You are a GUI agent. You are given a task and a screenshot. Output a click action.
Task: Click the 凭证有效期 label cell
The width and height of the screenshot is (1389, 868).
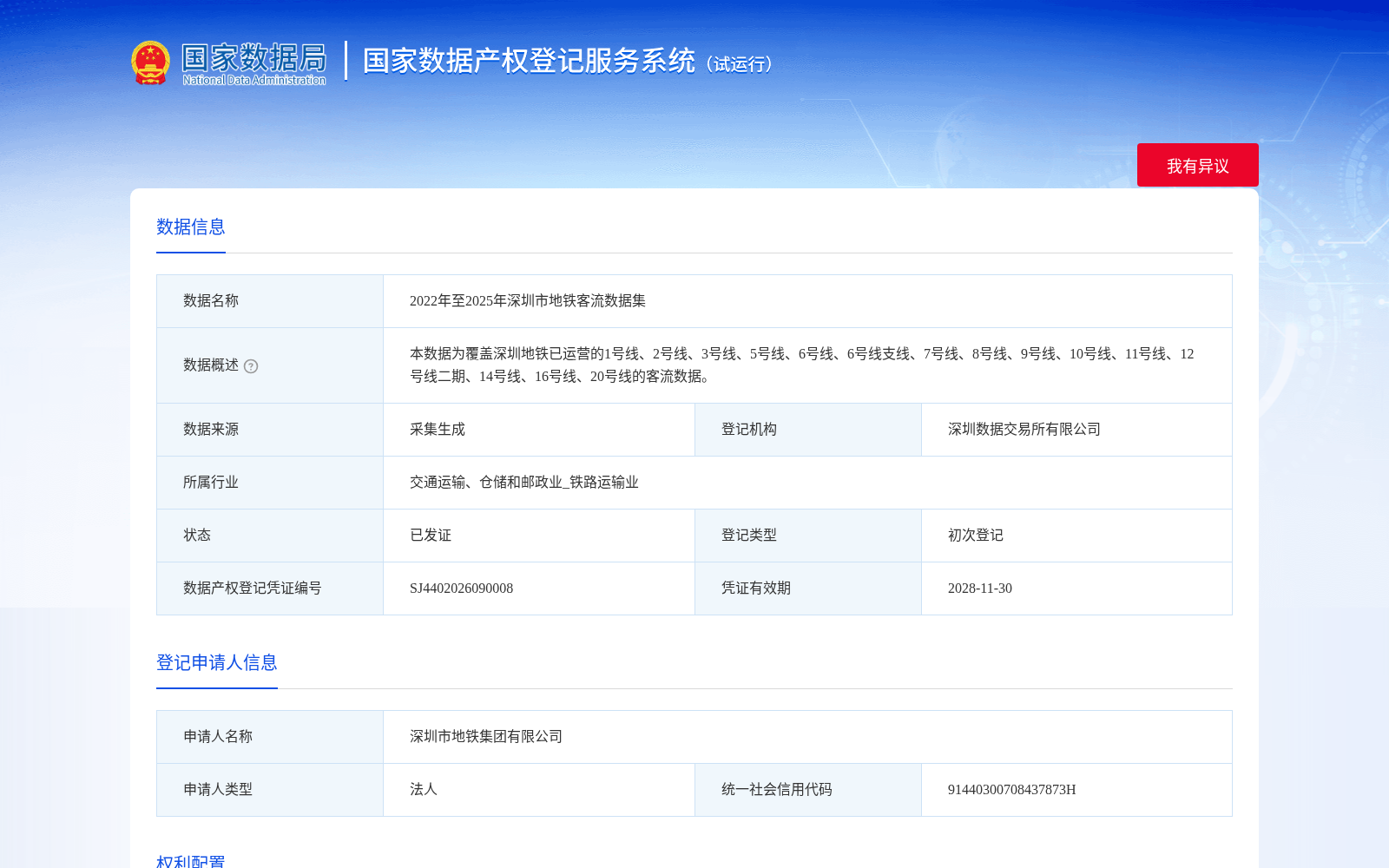pyautogui.click(x=808, y=589)
